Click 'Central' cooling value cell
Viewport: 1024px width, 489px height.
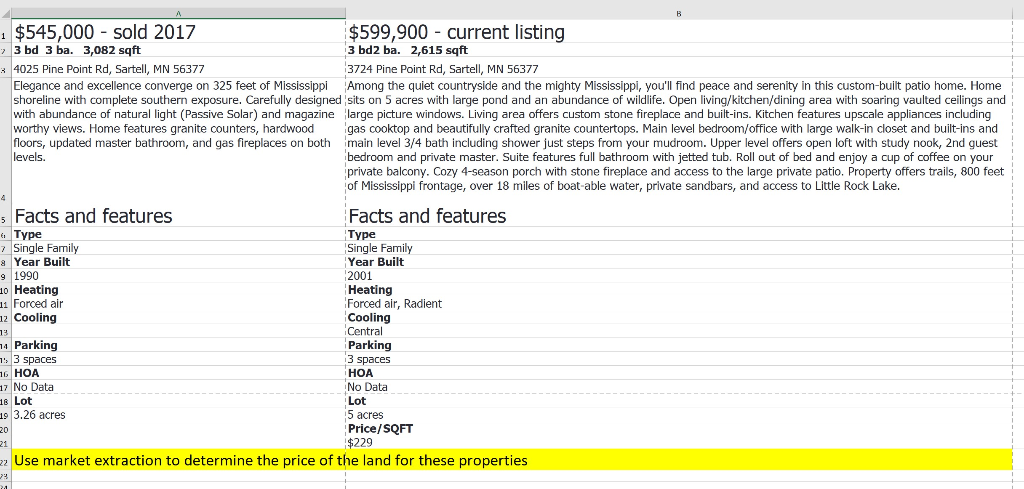coord(679,331)
